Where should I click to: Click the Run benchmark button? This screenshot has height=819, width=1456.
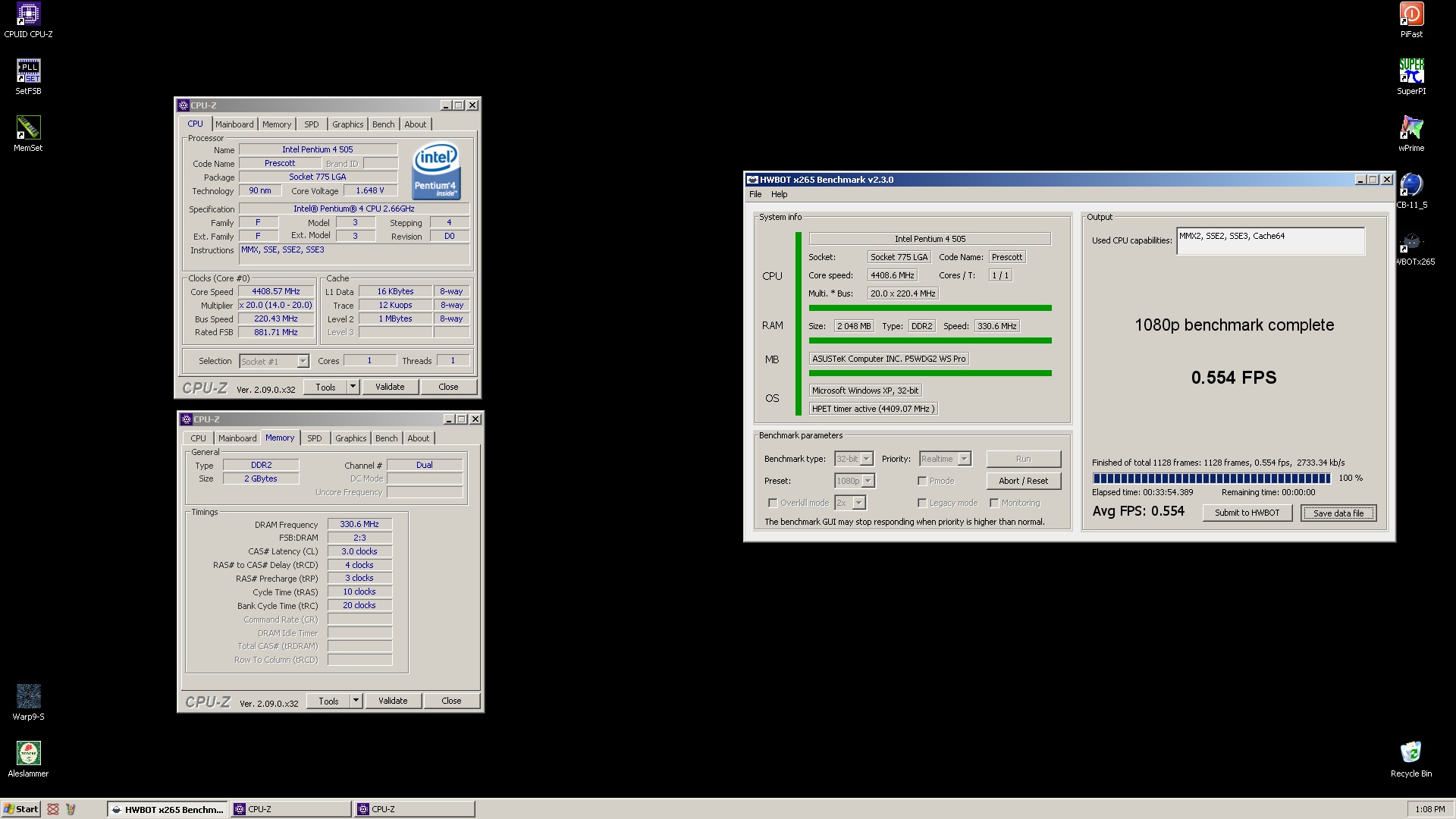(x=1023, y=459)
